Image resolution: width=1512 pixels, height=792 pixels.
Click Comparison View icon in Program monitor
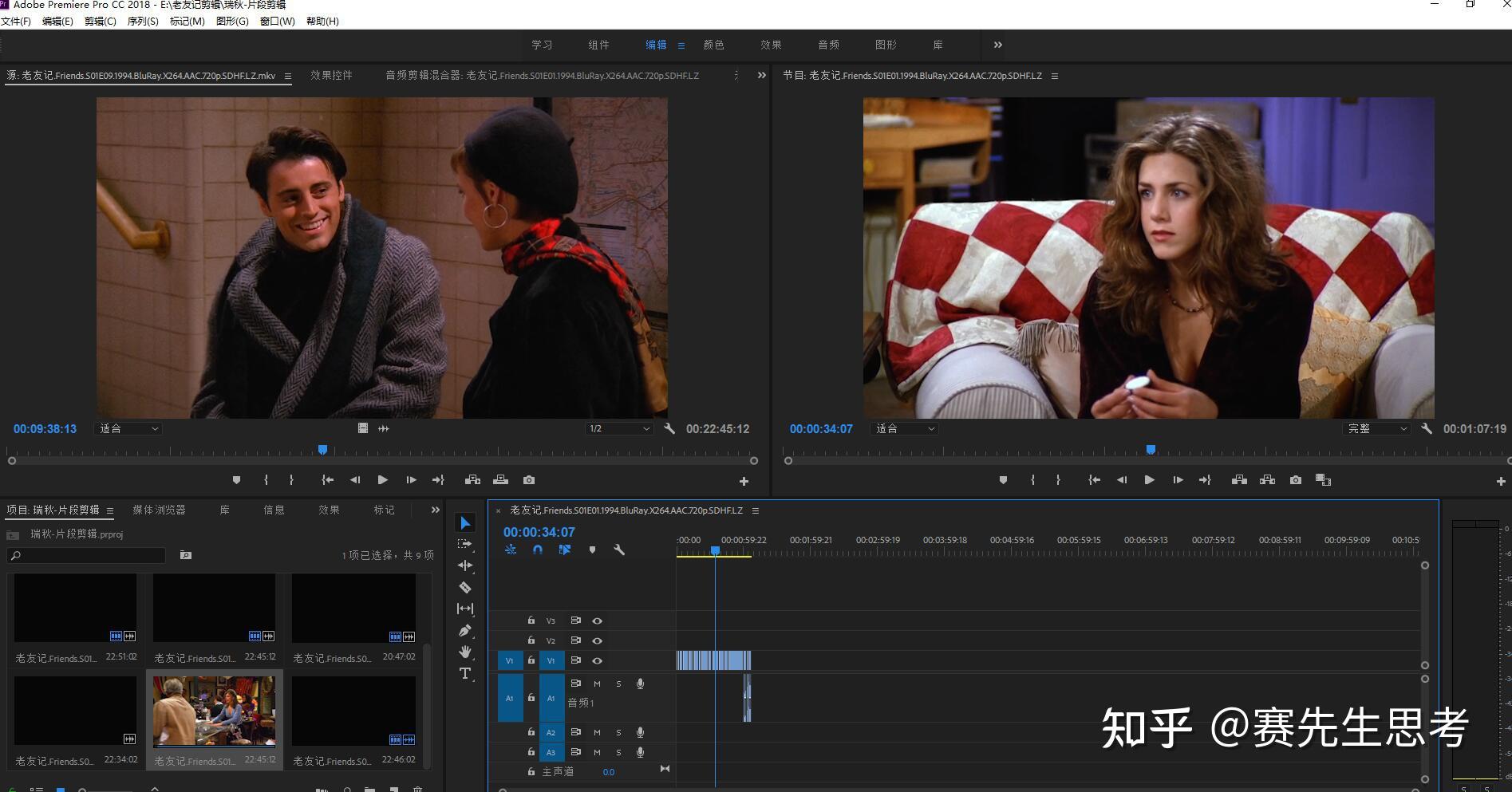coord(1323,480)
